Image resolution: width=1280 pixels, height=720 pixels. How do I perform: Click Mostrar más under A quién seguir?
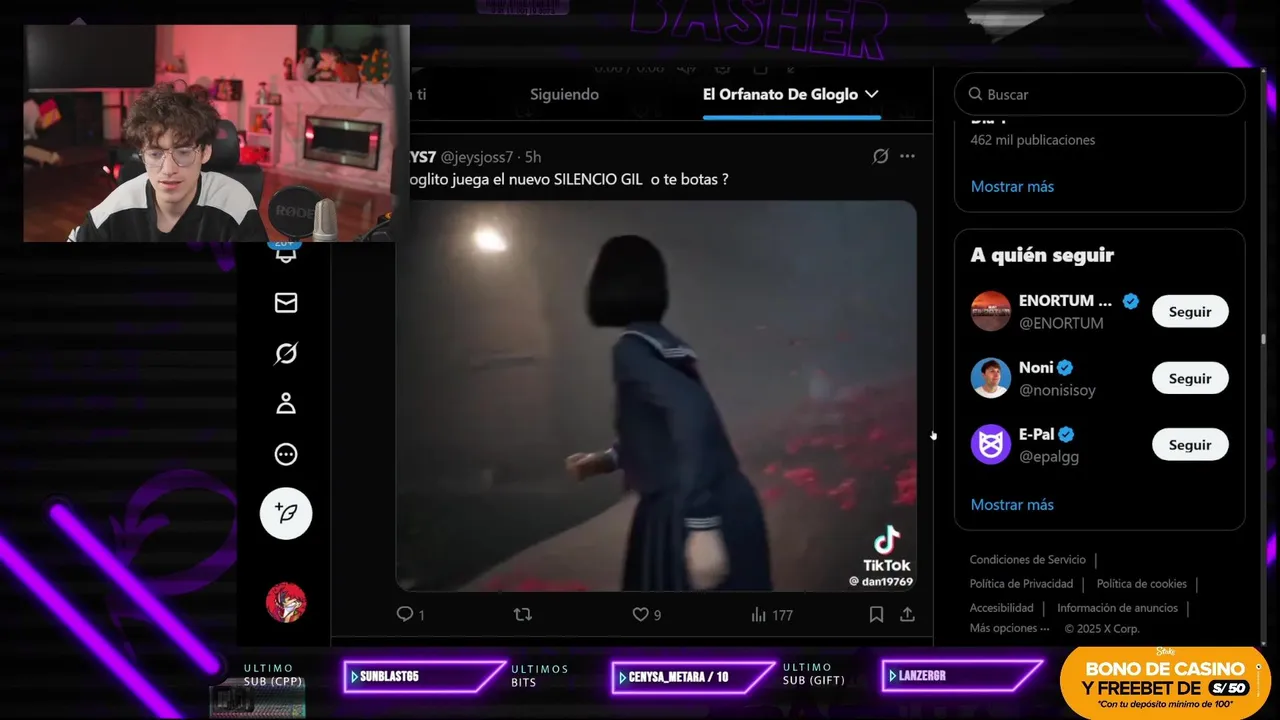[x=1012, y=504]
